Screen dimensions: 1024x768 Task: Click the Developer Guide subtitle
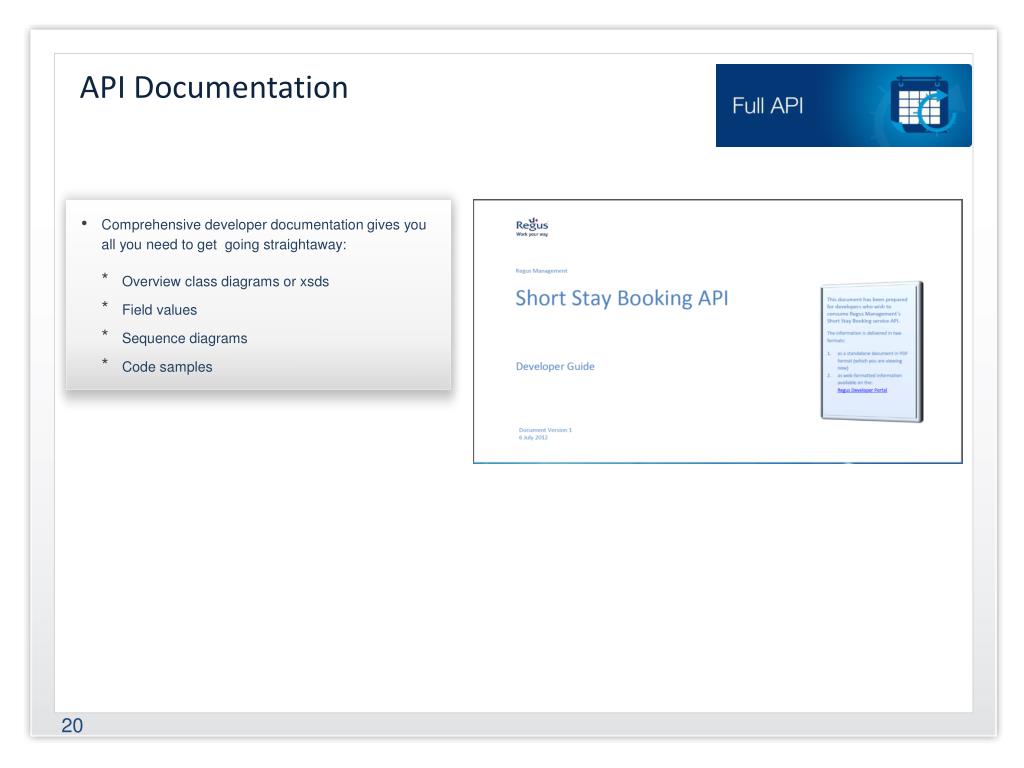[555, 366]
